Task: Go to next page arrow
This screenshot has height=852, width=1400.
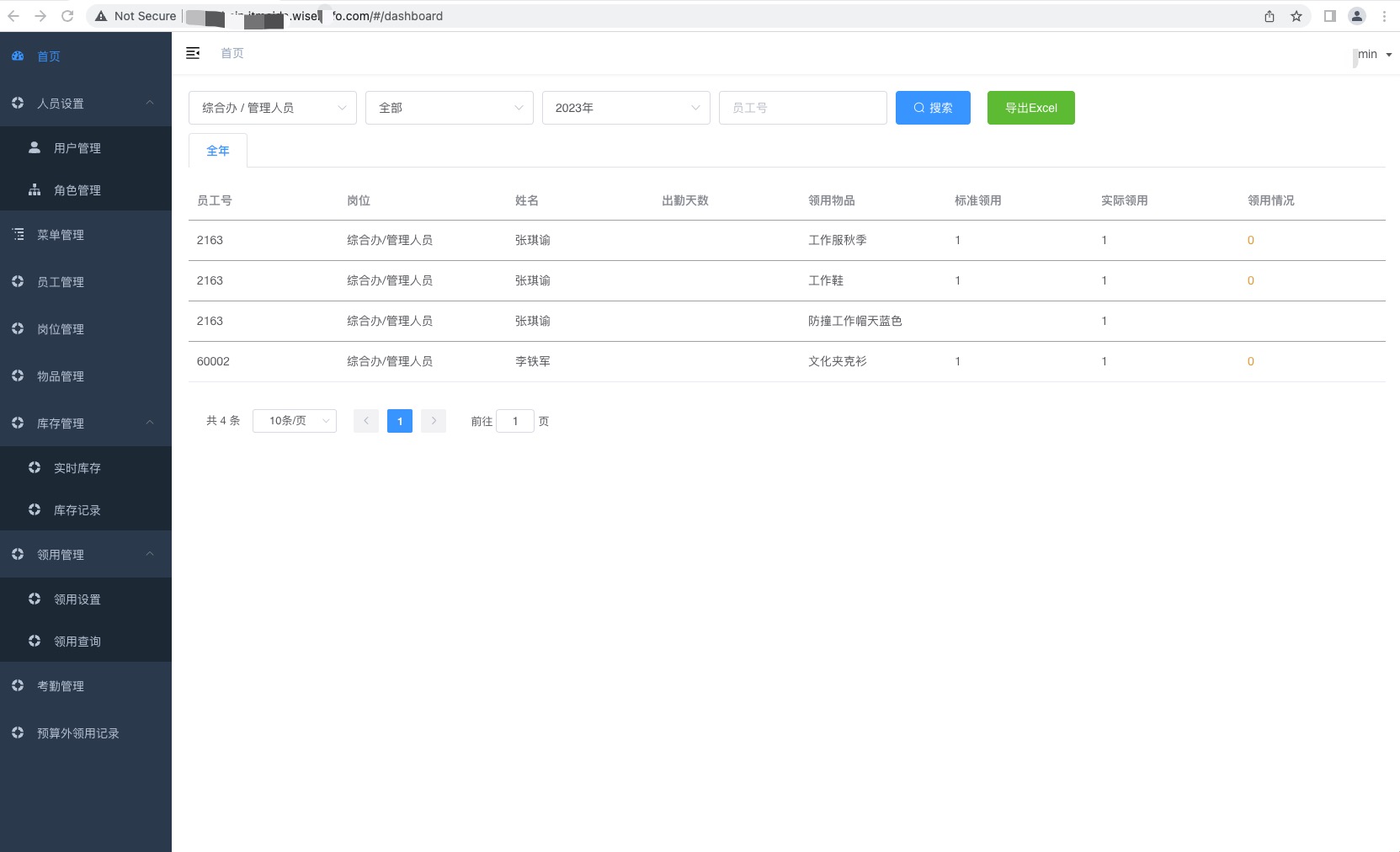Action: pyautogui.click(x=434, y=421)
